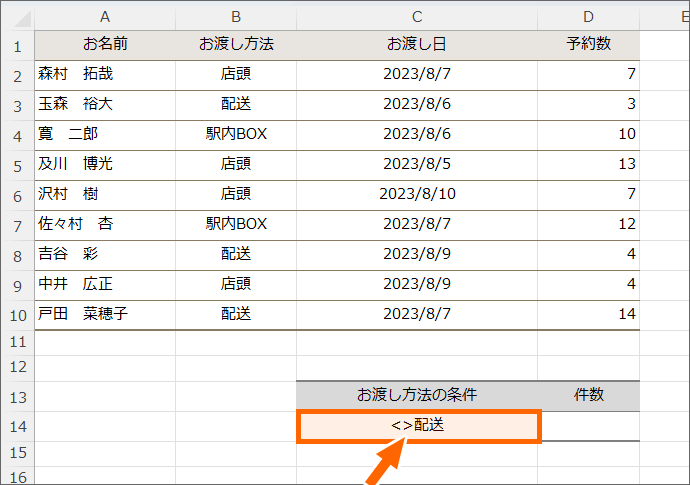Click the empty 件数 result cell D14
690x485 pixels.
[x=590, y=426]
